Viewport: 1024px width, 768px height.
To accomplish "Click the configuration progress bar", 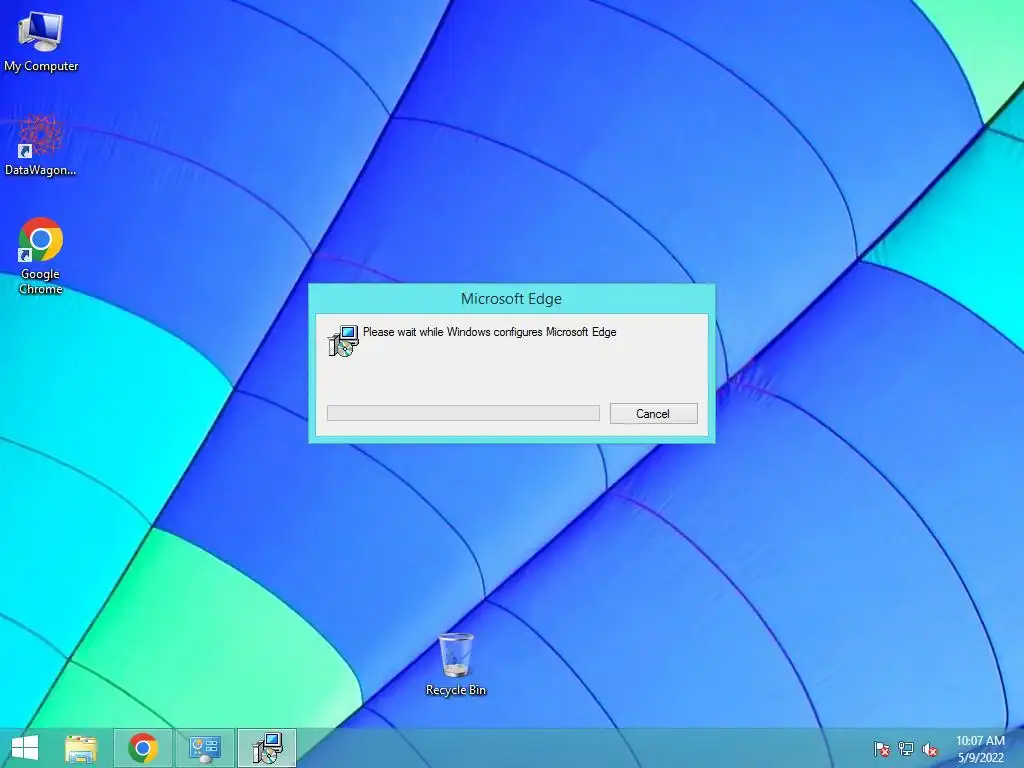I will [x=463, y=413].
